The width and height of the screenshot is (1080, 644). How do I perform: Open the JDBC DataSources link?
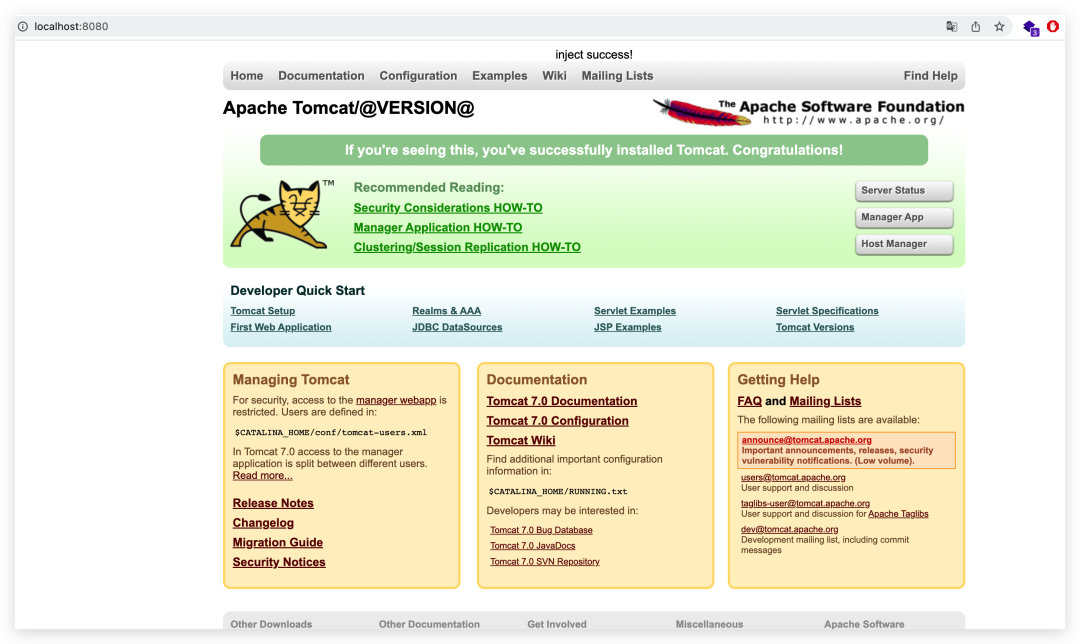[x=457, y=327]
